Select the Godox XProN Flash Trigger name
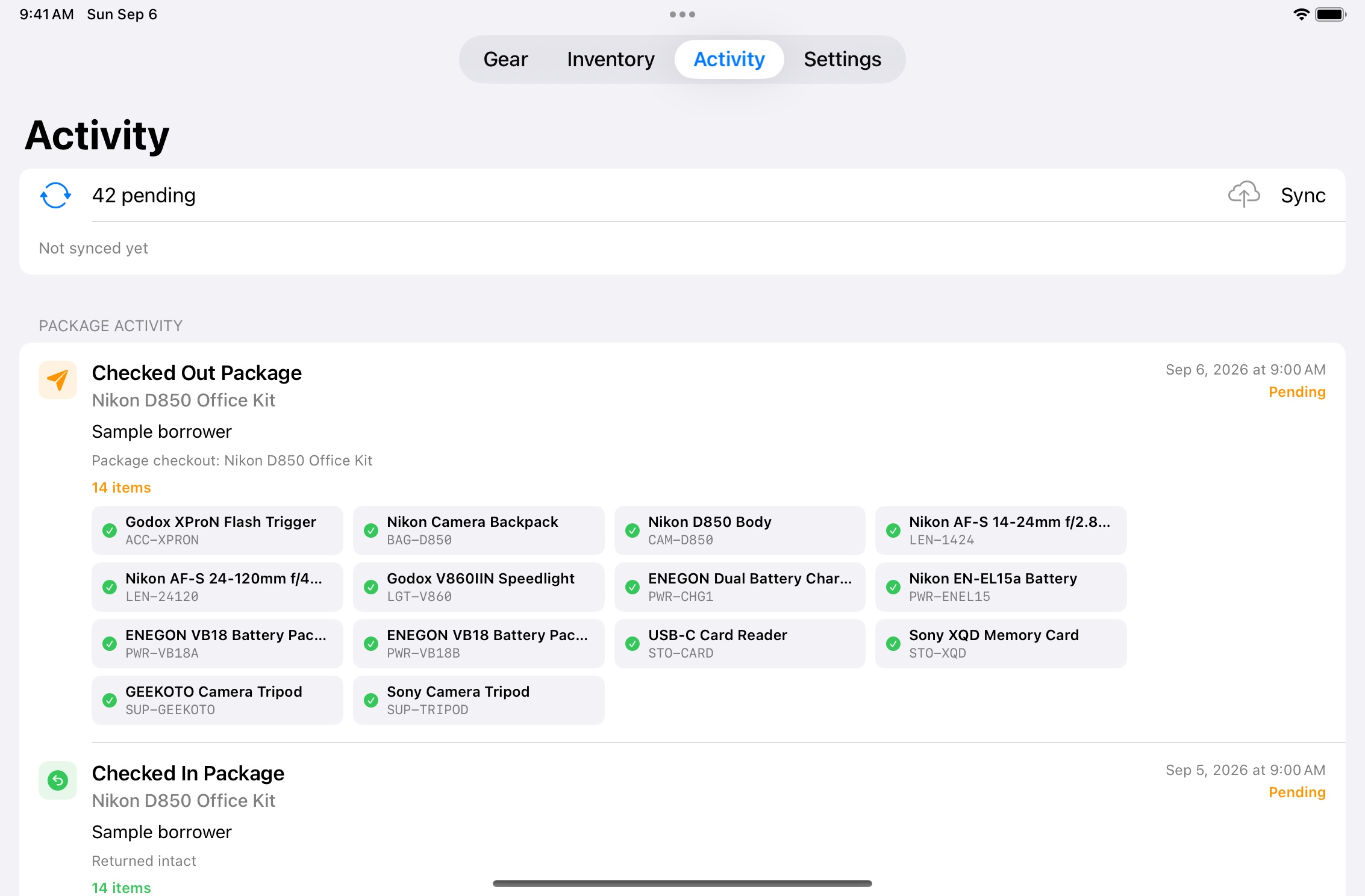Viewport: 1365px width, 896px height. 220,522
